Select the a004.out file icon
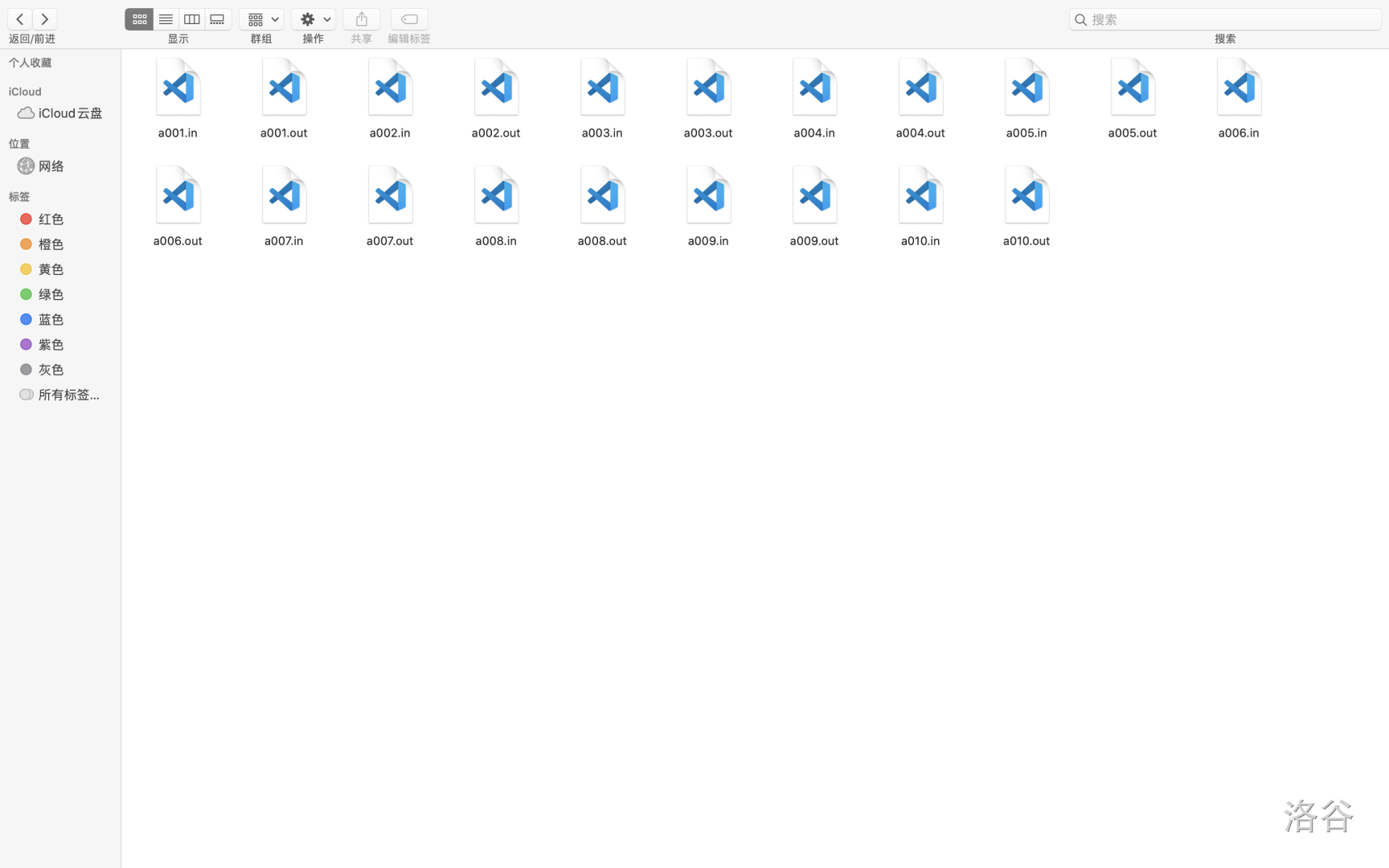 920,88
